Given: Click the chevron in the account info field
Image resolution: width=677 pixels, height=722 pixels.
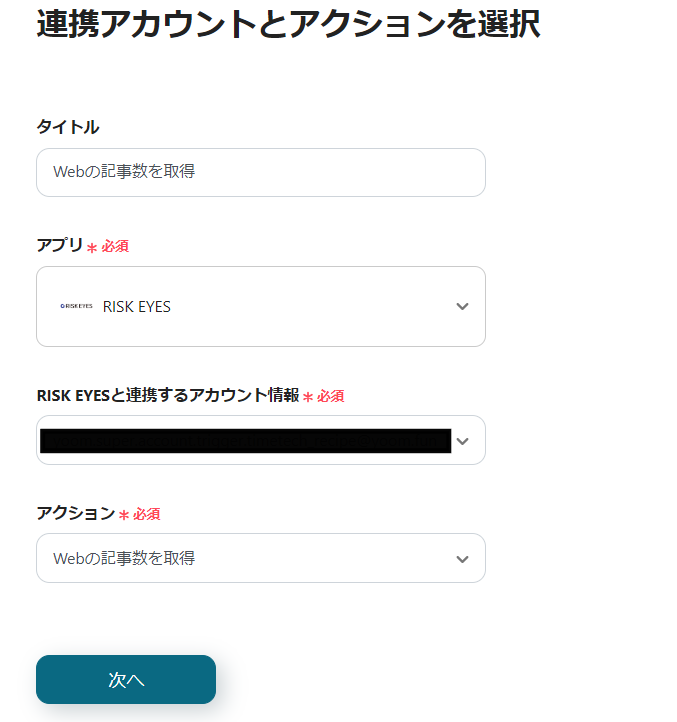Looking at the screenshot, I should click(x=462, y=440).
